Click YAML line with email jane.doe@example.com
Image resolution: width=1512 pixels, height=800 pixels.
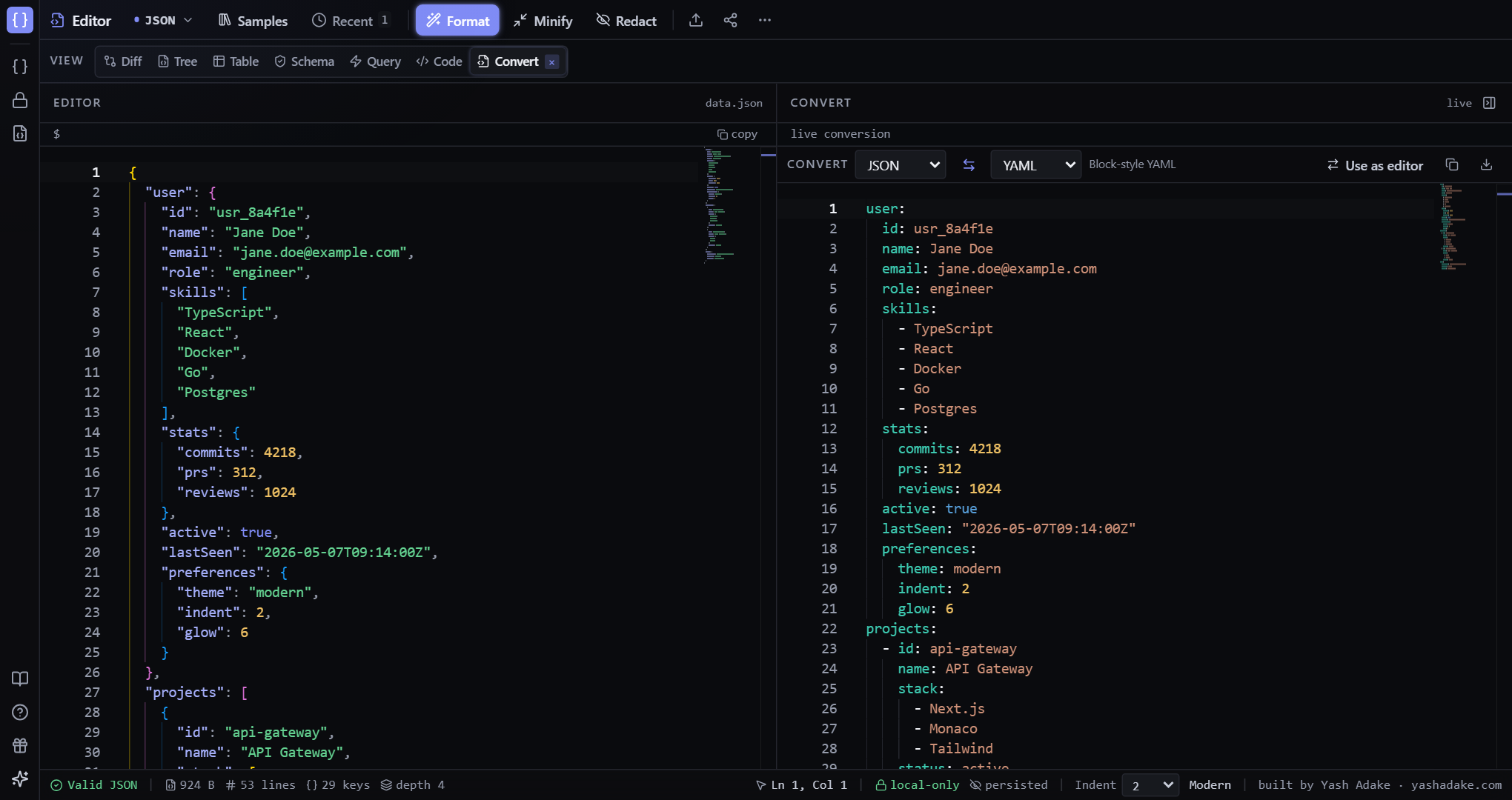[x=989, y=269]
